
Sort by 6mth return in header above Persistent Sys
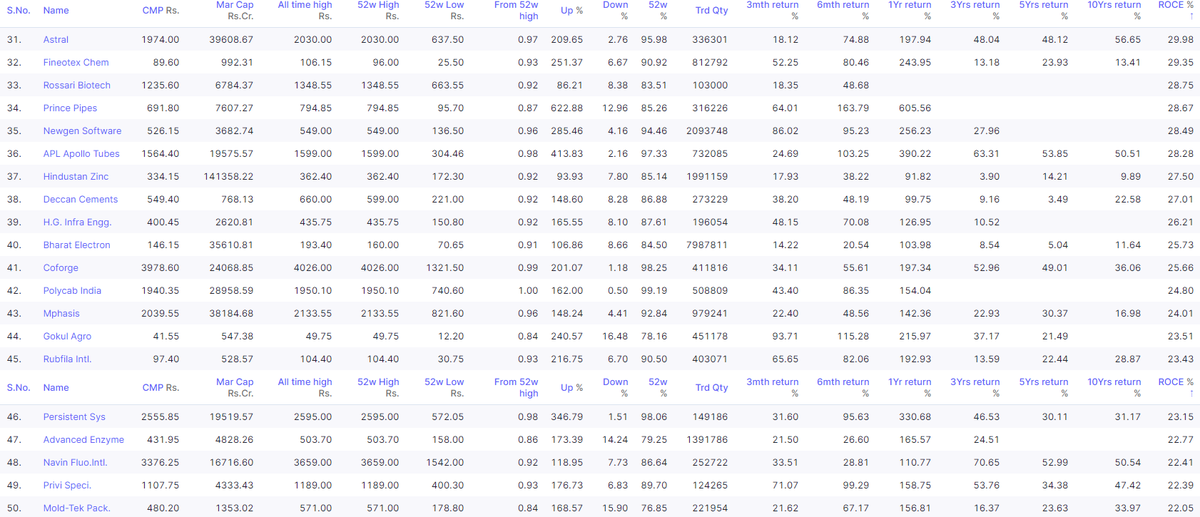pos(842,388)
